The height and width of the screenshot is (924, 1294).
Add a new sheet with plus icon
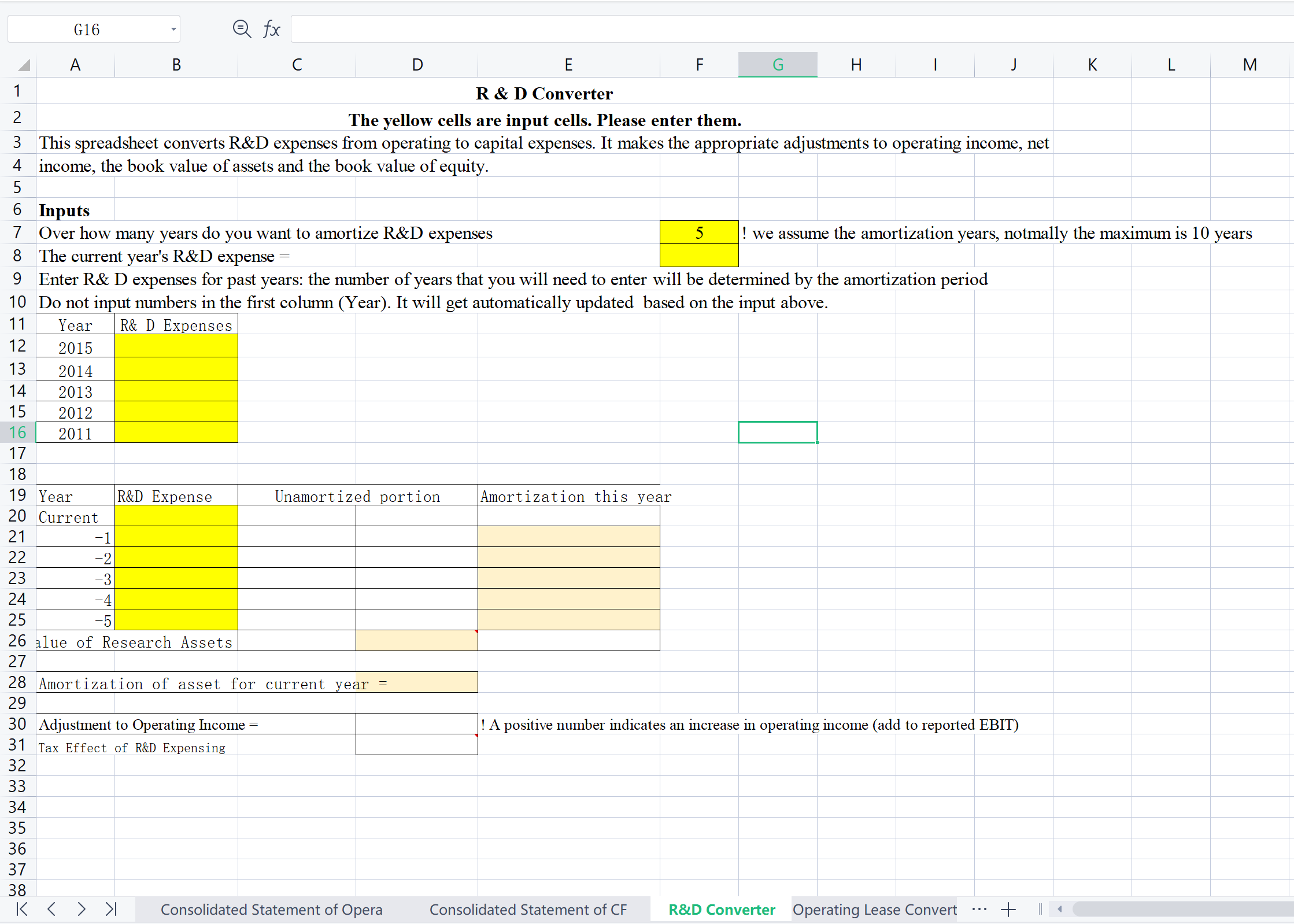[x=1008, y=910]
